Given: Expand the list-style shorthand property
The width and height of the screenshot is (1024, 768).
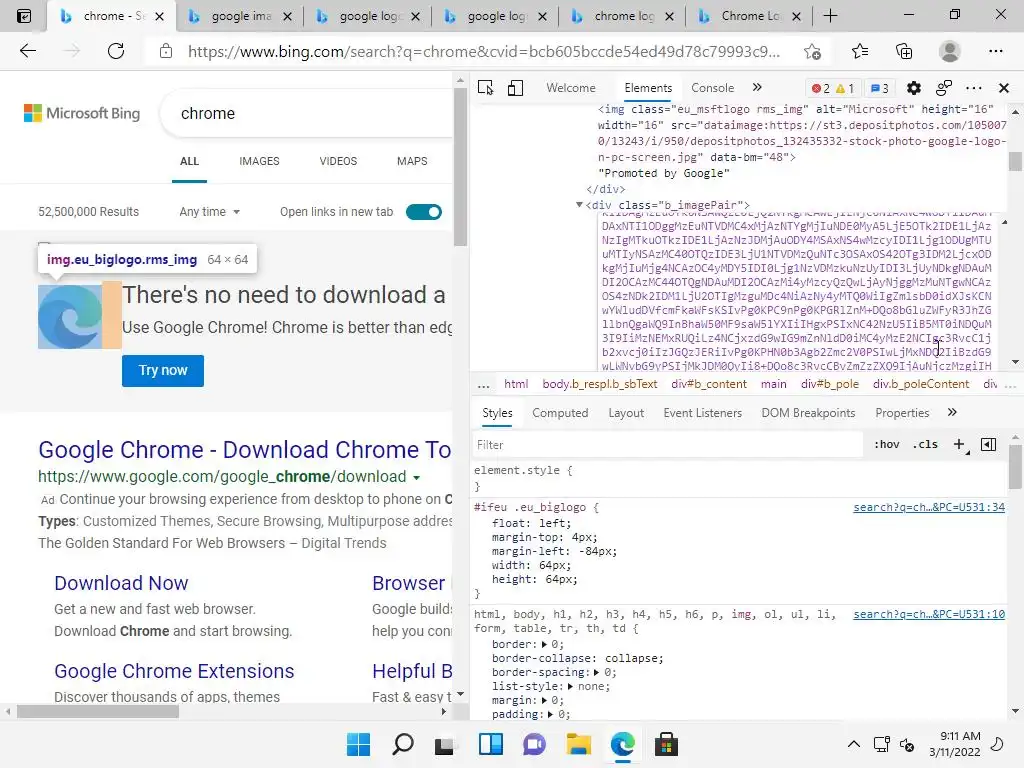Looking at the screenshot, I should click(x=570, y=686).
